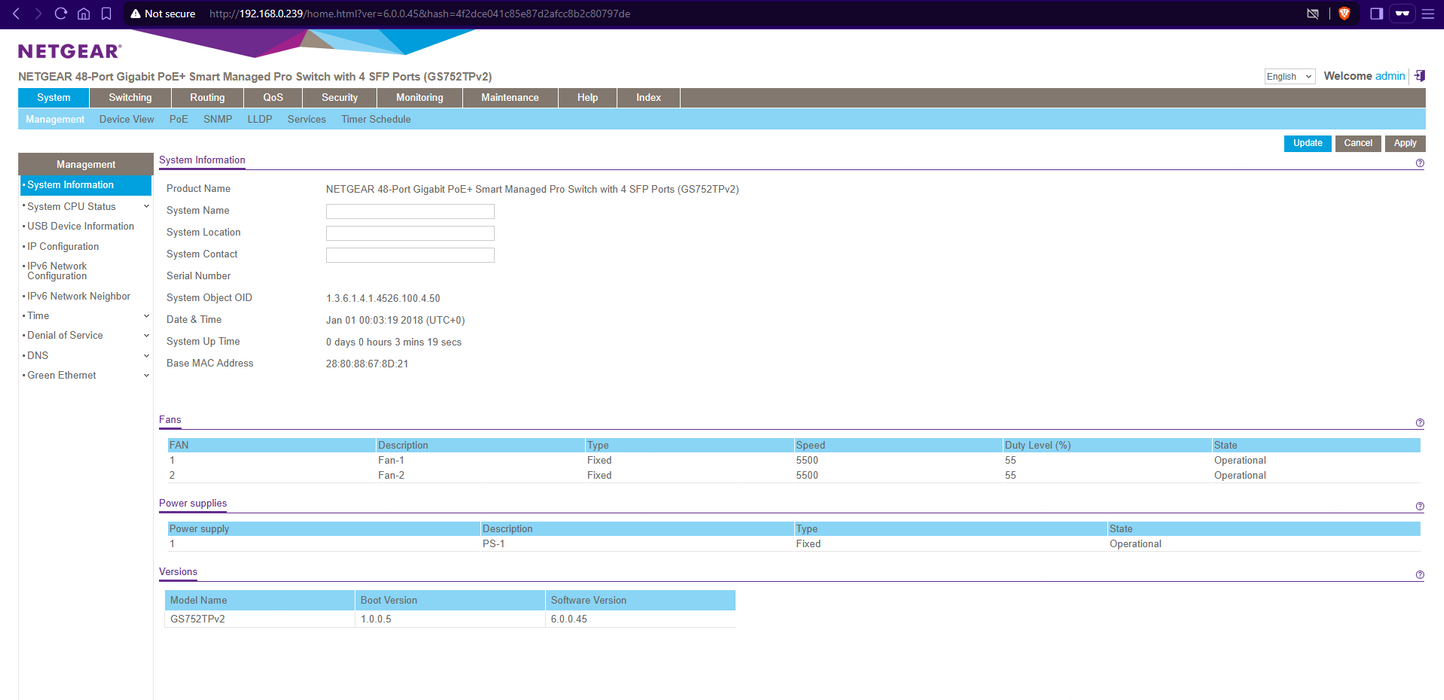Viewport: 1444px width, 700px height.
Task: Open IP Configuration in sidebar
Action: point(63,246)
